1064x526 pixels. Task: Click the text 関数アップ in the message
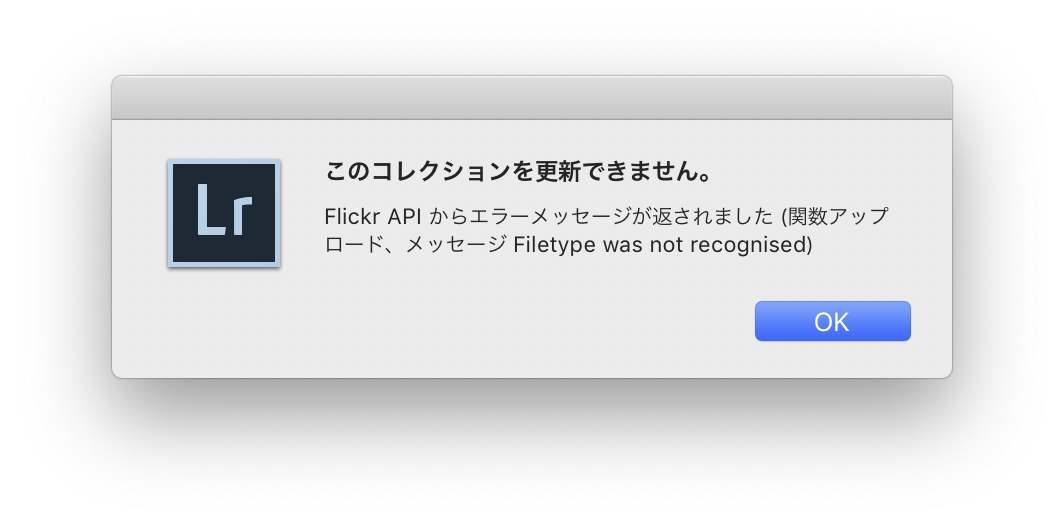tap(840, 216)
